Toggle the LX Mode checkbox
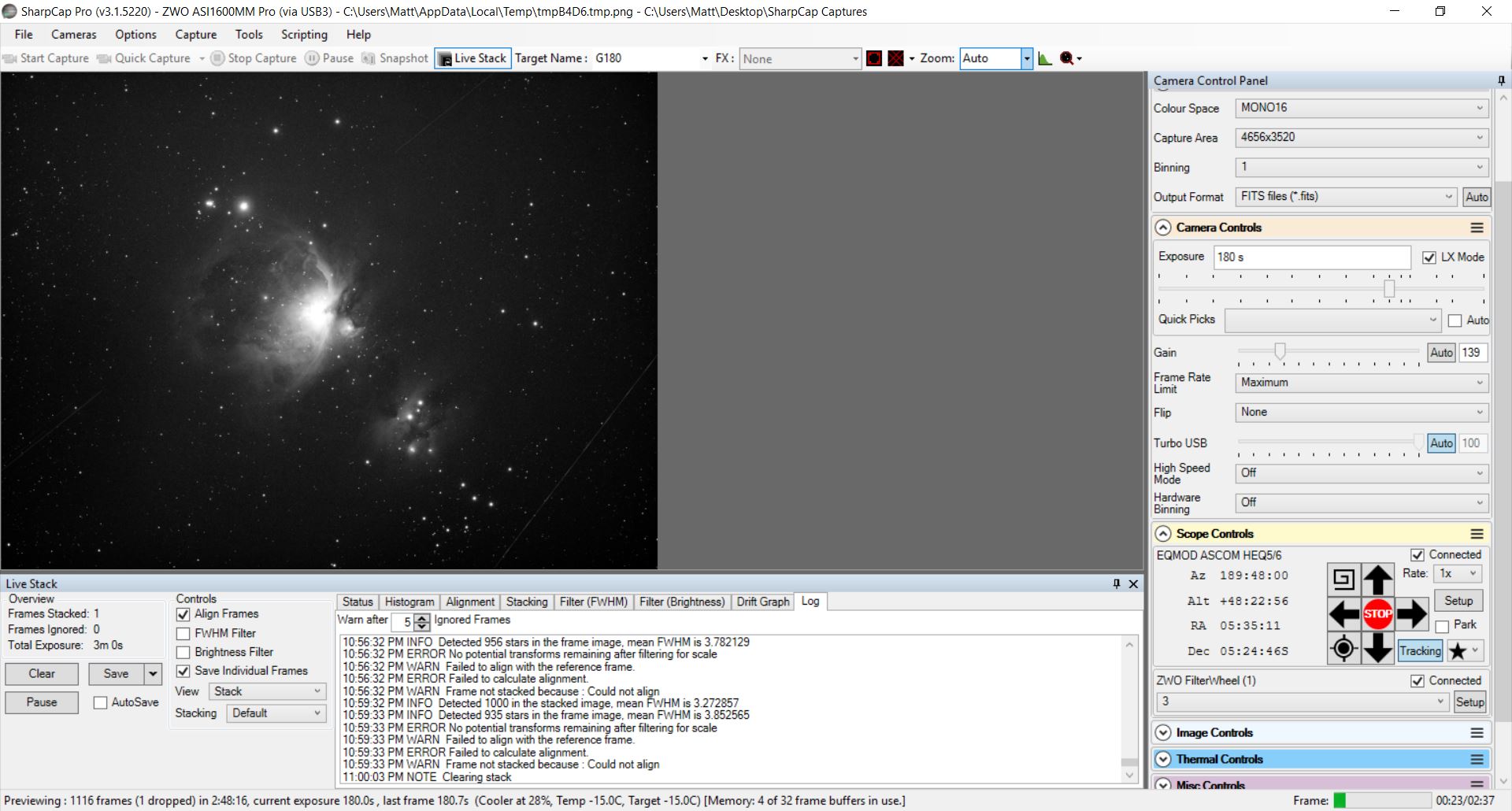 coord(1429,257)
